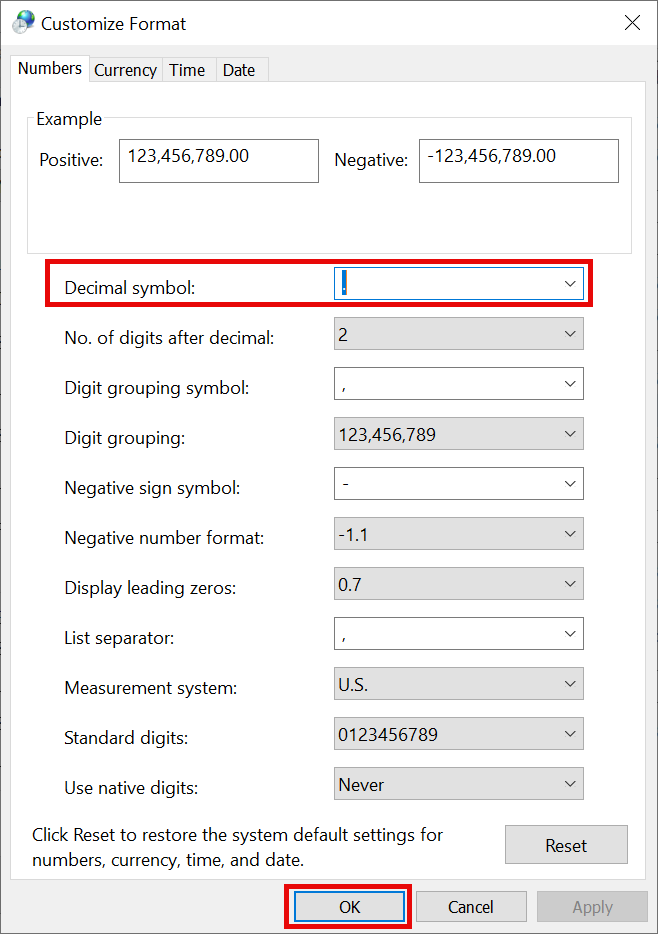This screenshot has height=934, width=658.
Task: Open the Numbers tab
Action: click(50, 69)
